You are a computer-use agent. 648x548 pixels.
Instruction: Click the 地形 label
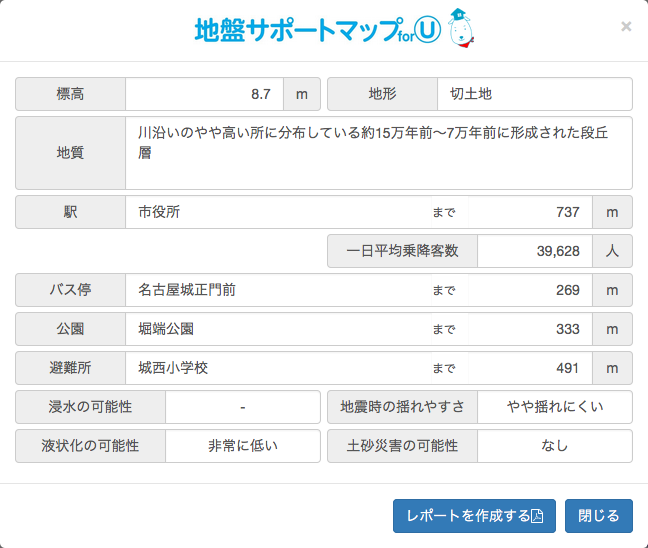[382, 94]
